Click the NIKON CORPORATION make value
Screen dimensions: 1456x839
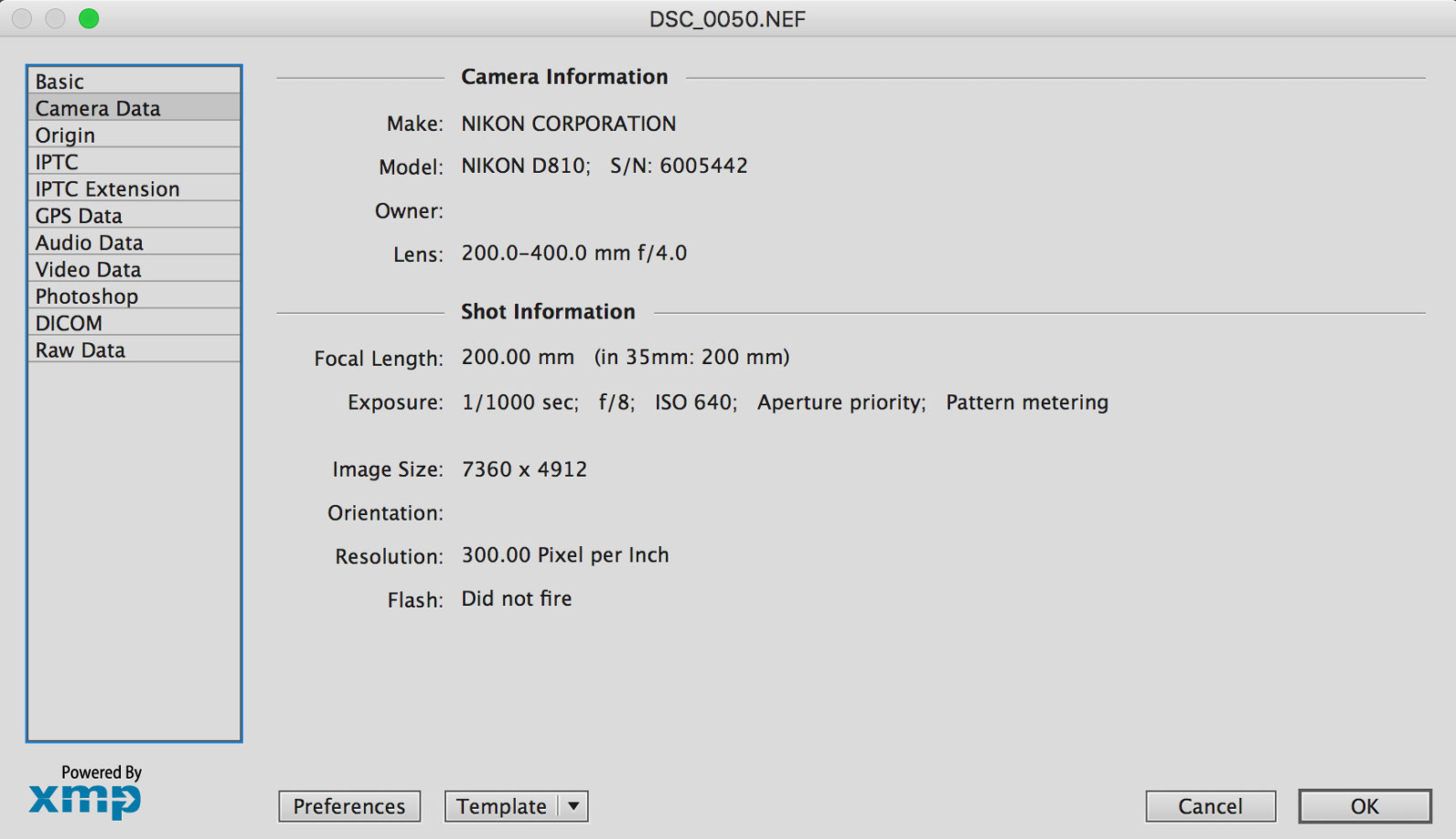pyautogui.click(x=569, y=124)
